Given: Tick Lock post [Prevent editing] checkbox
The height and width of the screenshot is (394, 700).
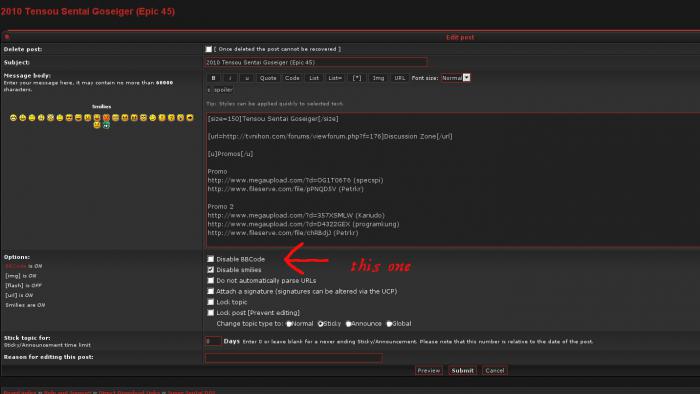Looking at the screenshot, I should click(x=211, y=312).
